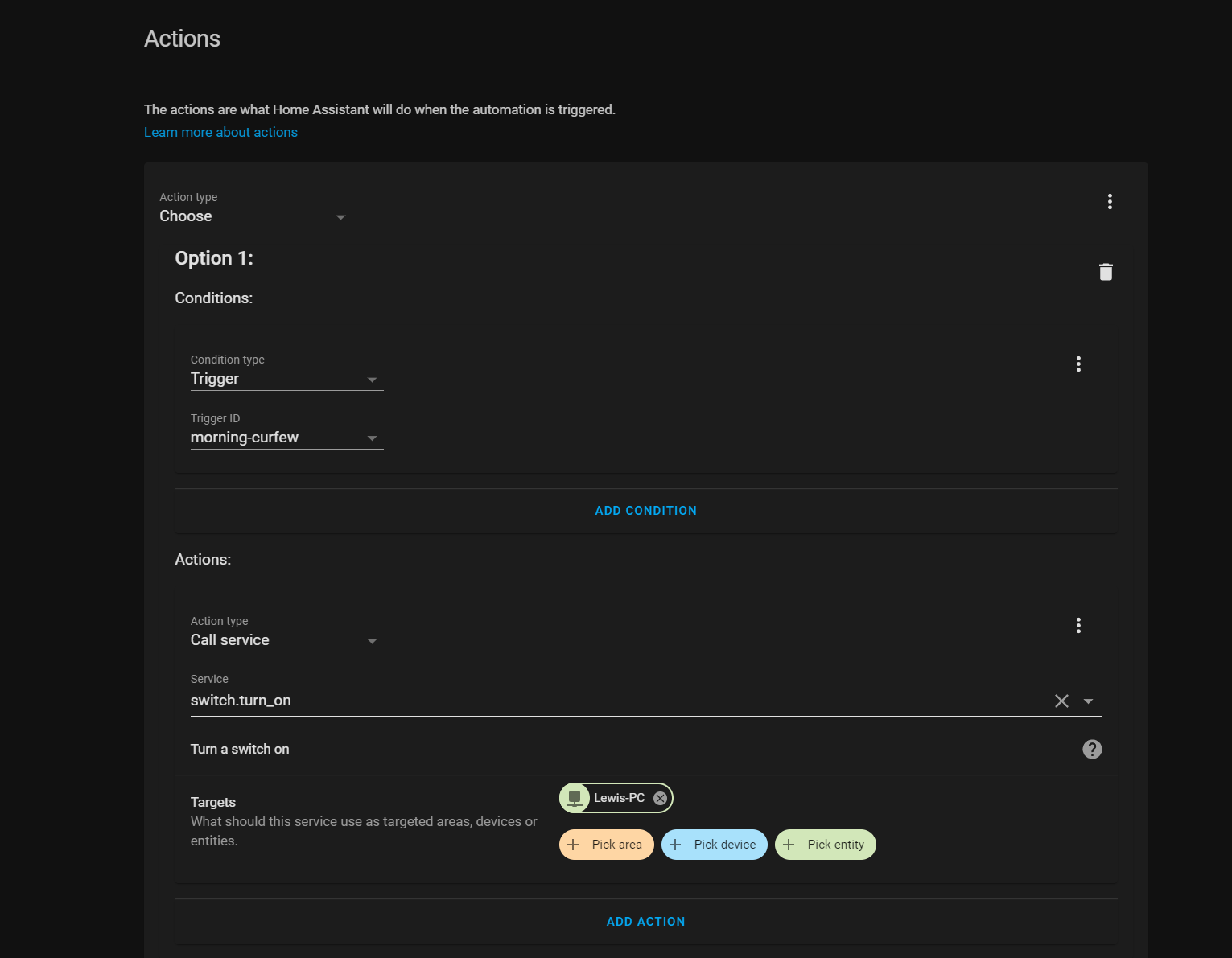Click ADD ACTION button
1232x958 pixels.
645,922
